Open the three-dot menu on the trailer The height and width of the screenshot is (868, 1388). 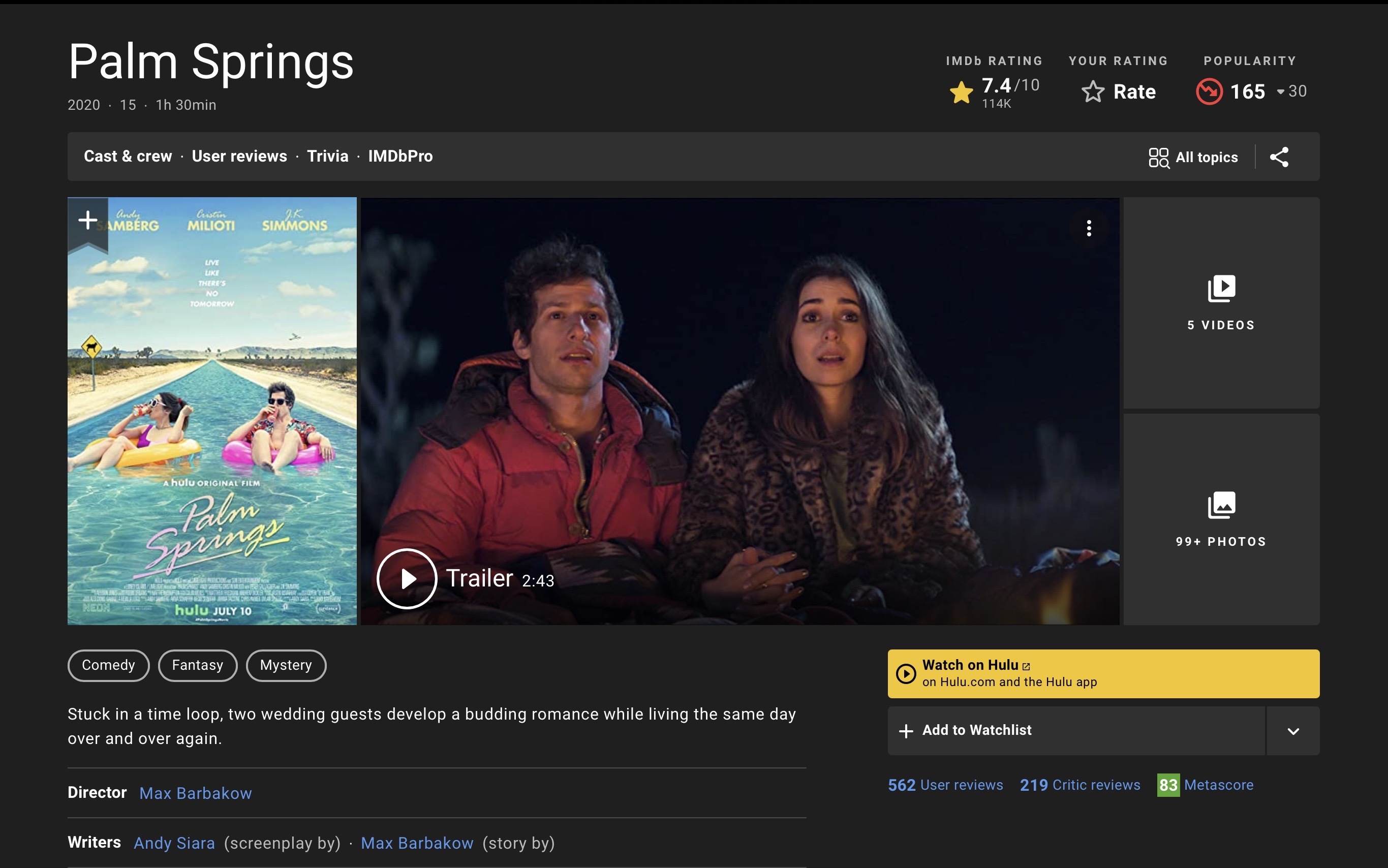pyautogui.click(x=1088, y=229)
